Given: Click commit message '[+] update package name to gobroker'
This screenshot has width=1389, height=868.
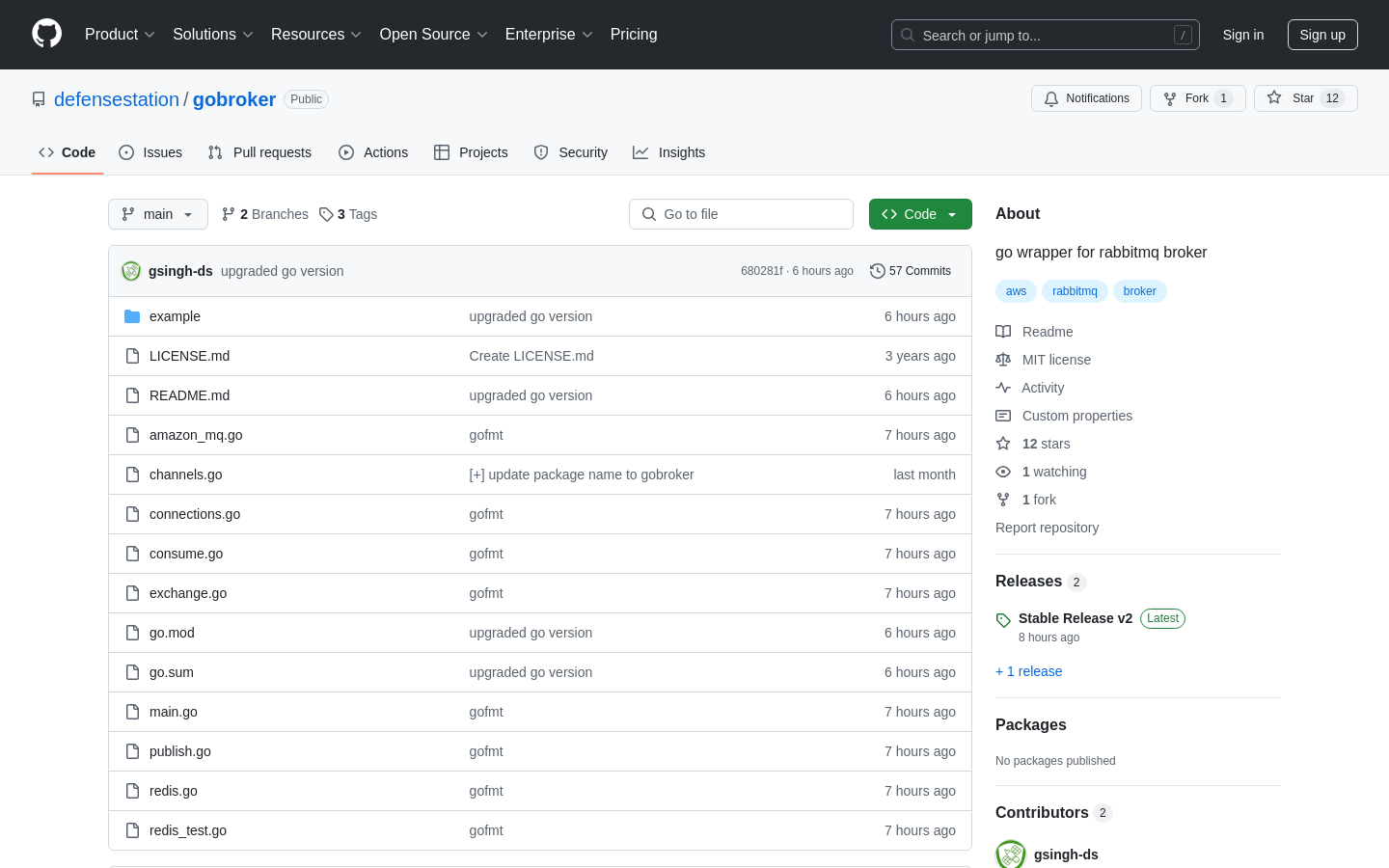Looking at the screenshot, I should [x=582, y=475].
